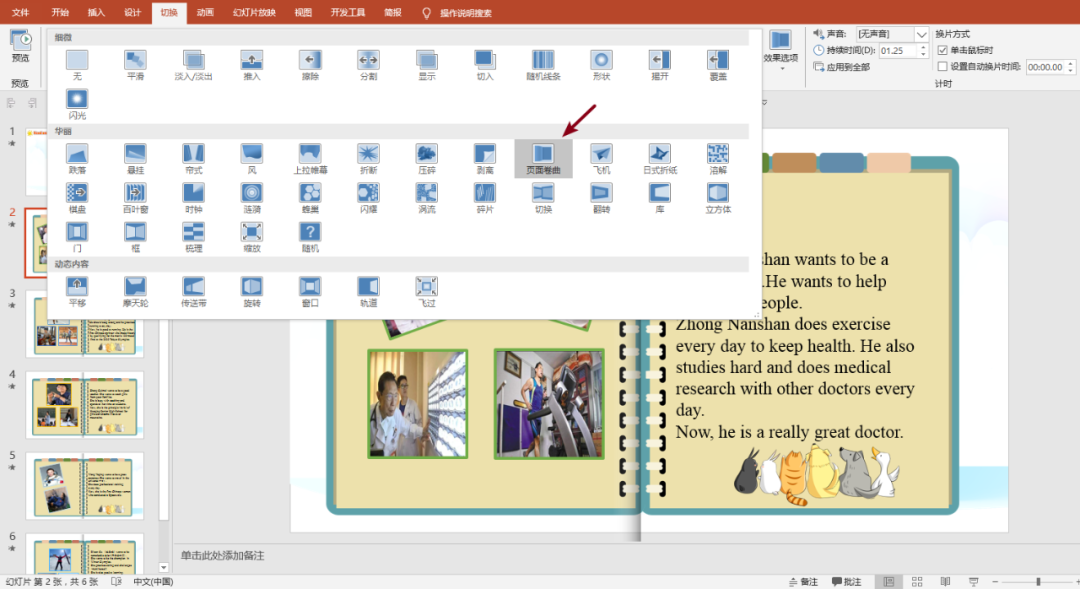Apply the 涡流 (Vortex) transition

[x=426, y=198]
